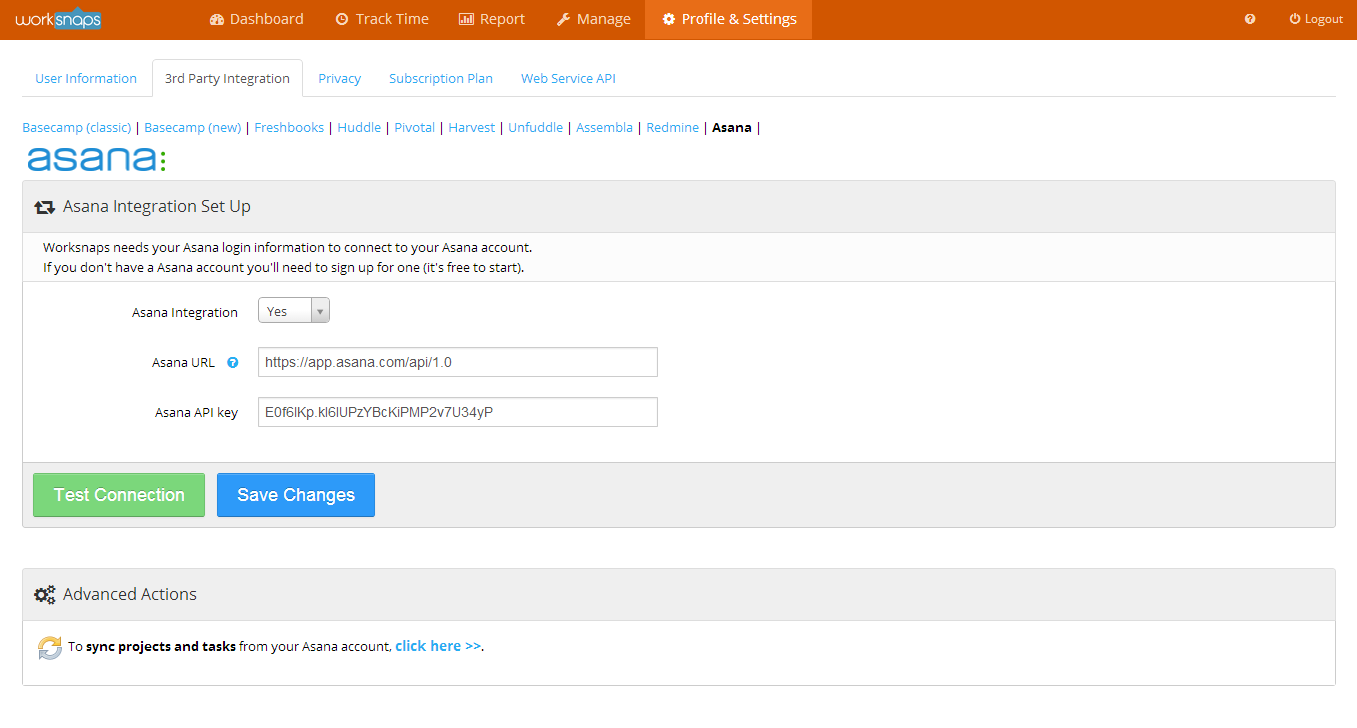Click the Save Changes button
This screenshot has width=1357, height=728.
tap(295, 495)
